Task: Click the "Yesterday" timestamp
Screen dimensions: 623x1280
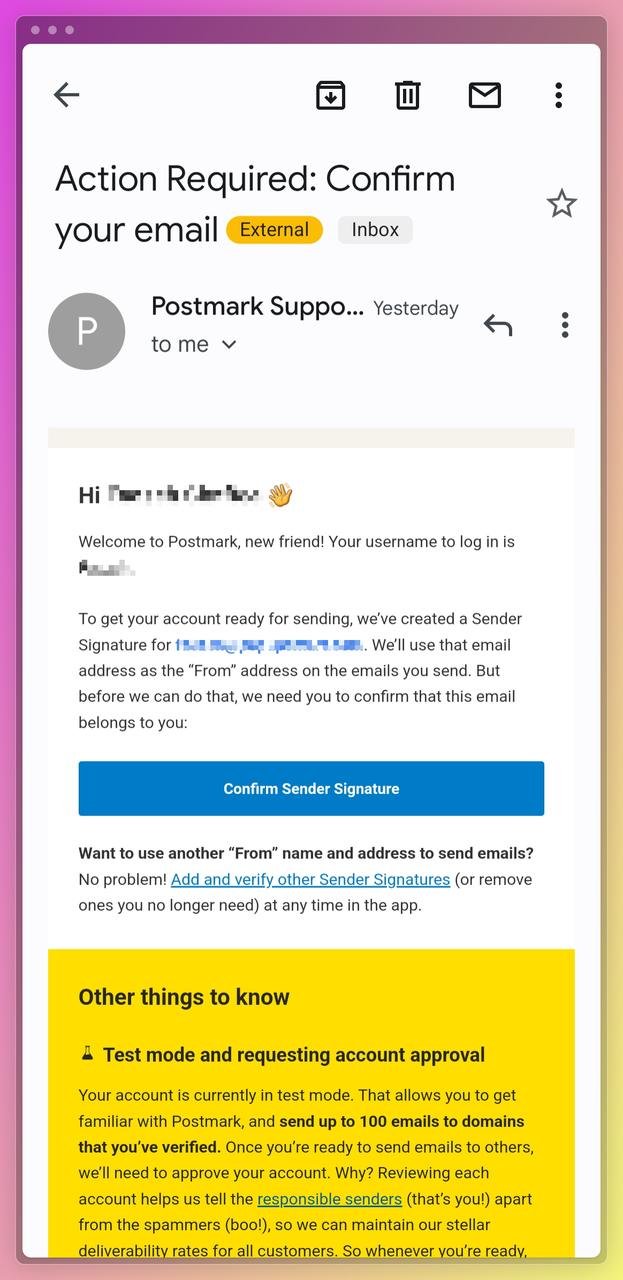Action: coord(415,309)
